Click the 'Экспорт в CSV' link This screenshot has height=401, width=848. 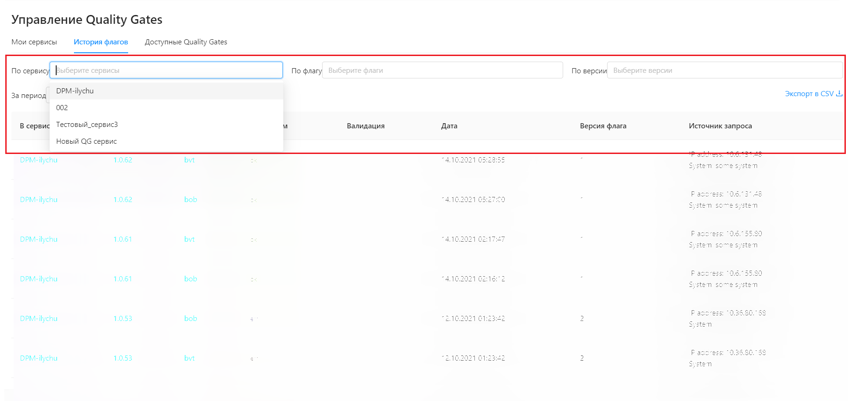(808, 94)
